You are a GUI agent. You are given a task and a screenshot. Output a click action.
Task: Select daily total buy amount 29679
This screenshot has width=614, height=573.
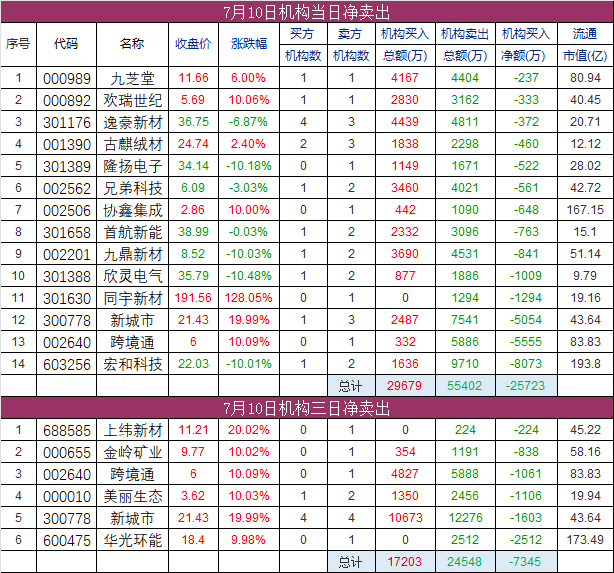[x=405, y=386]
